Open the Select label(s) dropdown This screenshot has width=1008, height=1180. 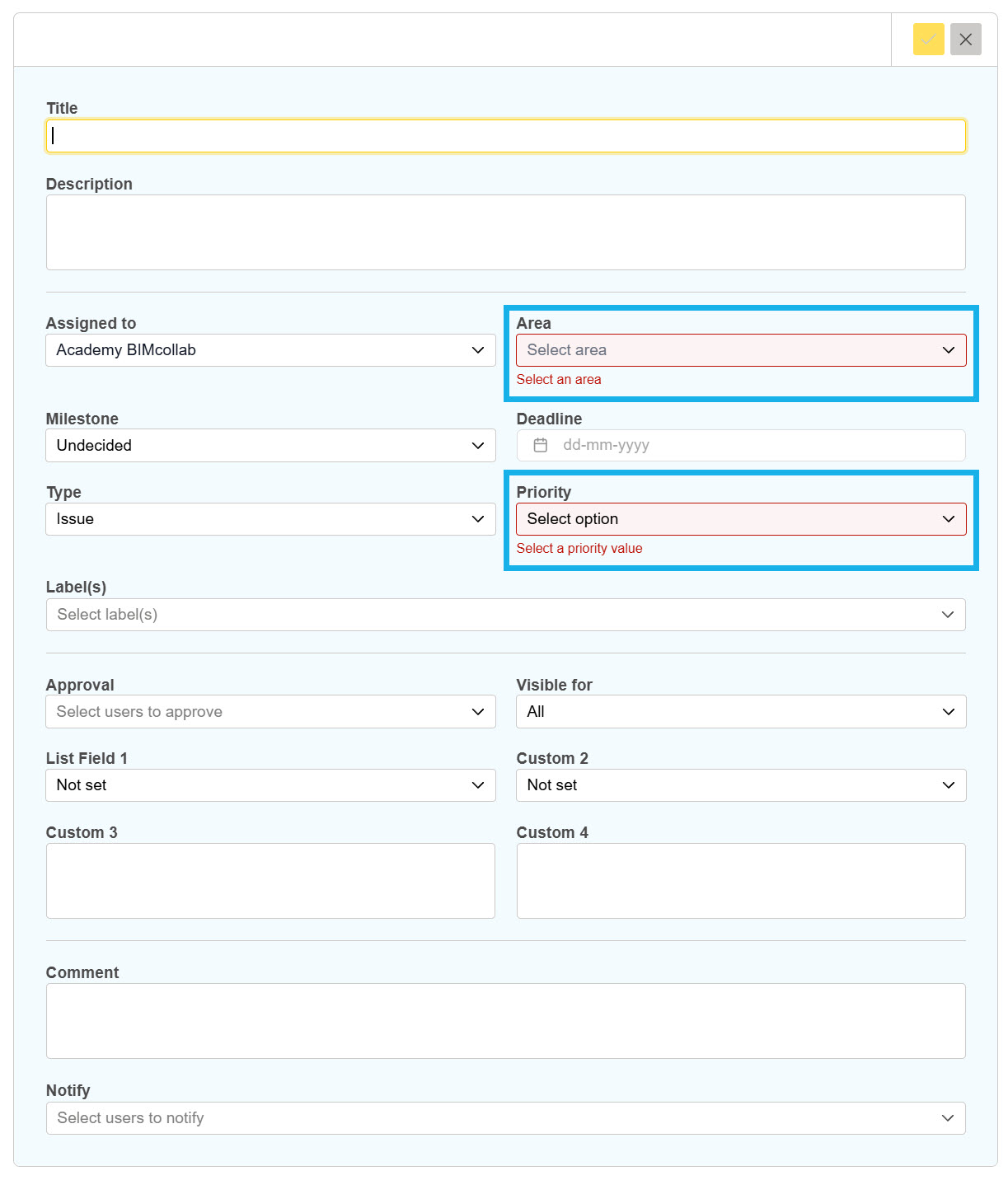[505, 615]
